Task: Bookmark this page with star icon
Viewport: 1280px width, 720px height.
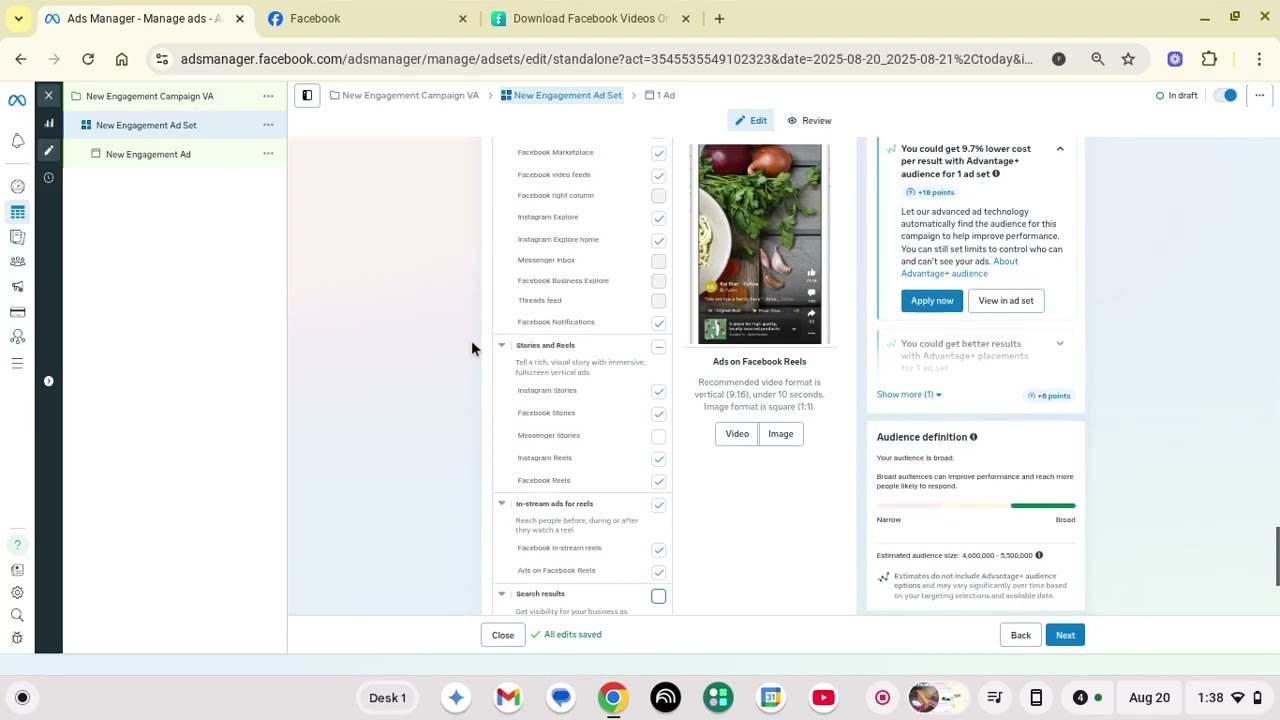Action: point(1128,59)
